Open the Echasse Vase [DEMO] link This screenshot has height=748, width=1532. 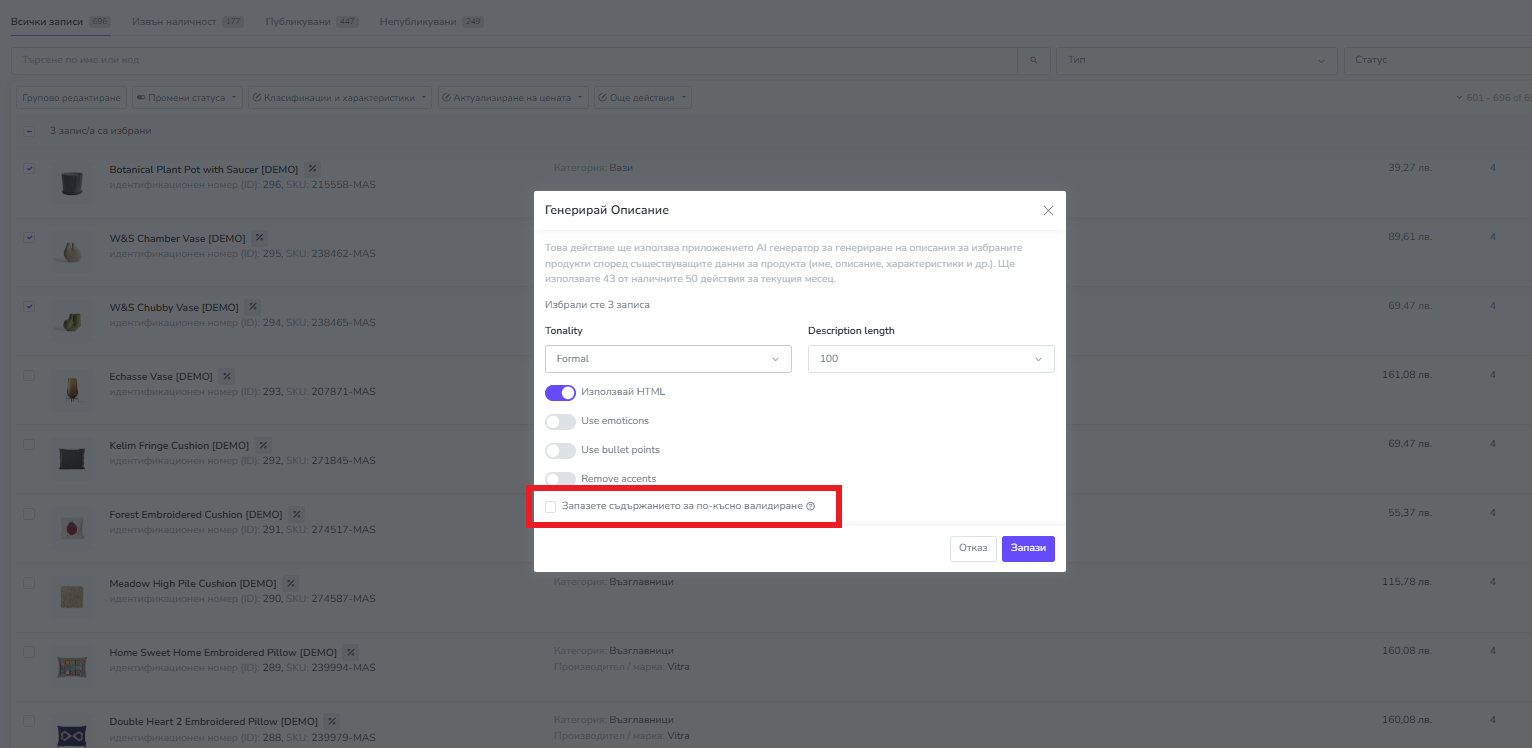tap(161, 376)
